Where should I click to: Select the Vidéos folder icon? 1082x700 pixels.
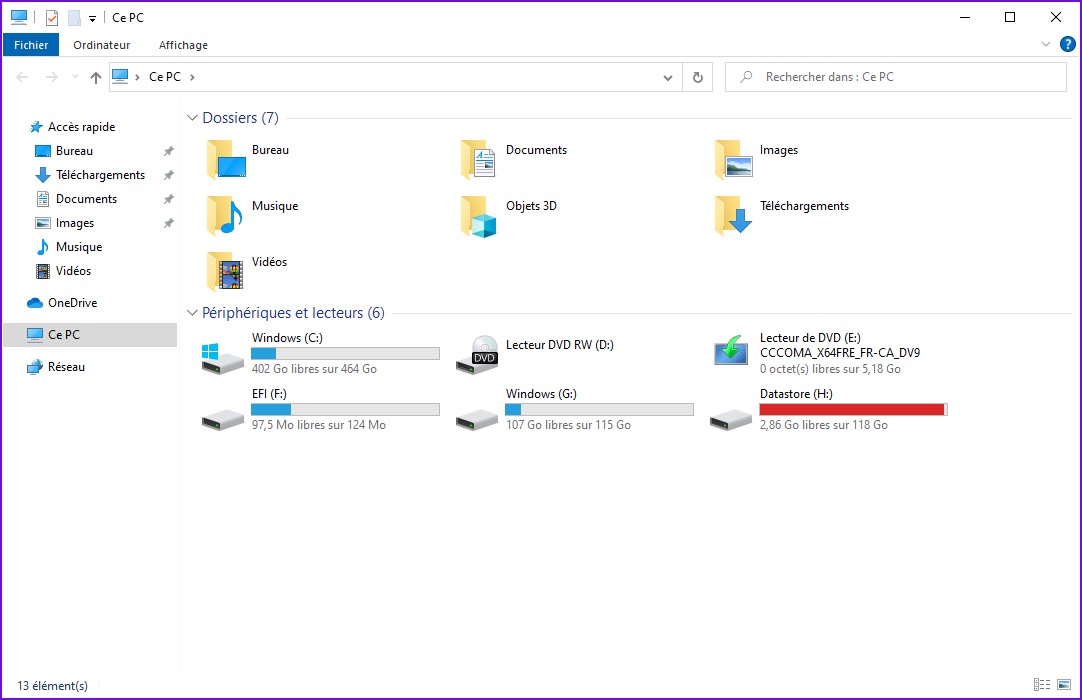click(226, 272)
